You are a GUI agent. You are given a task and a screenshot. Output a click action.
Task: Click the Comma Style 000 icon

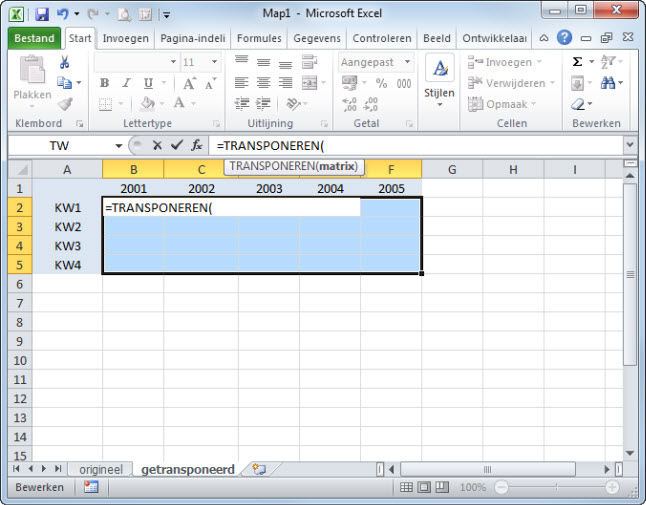pos(404,84)
